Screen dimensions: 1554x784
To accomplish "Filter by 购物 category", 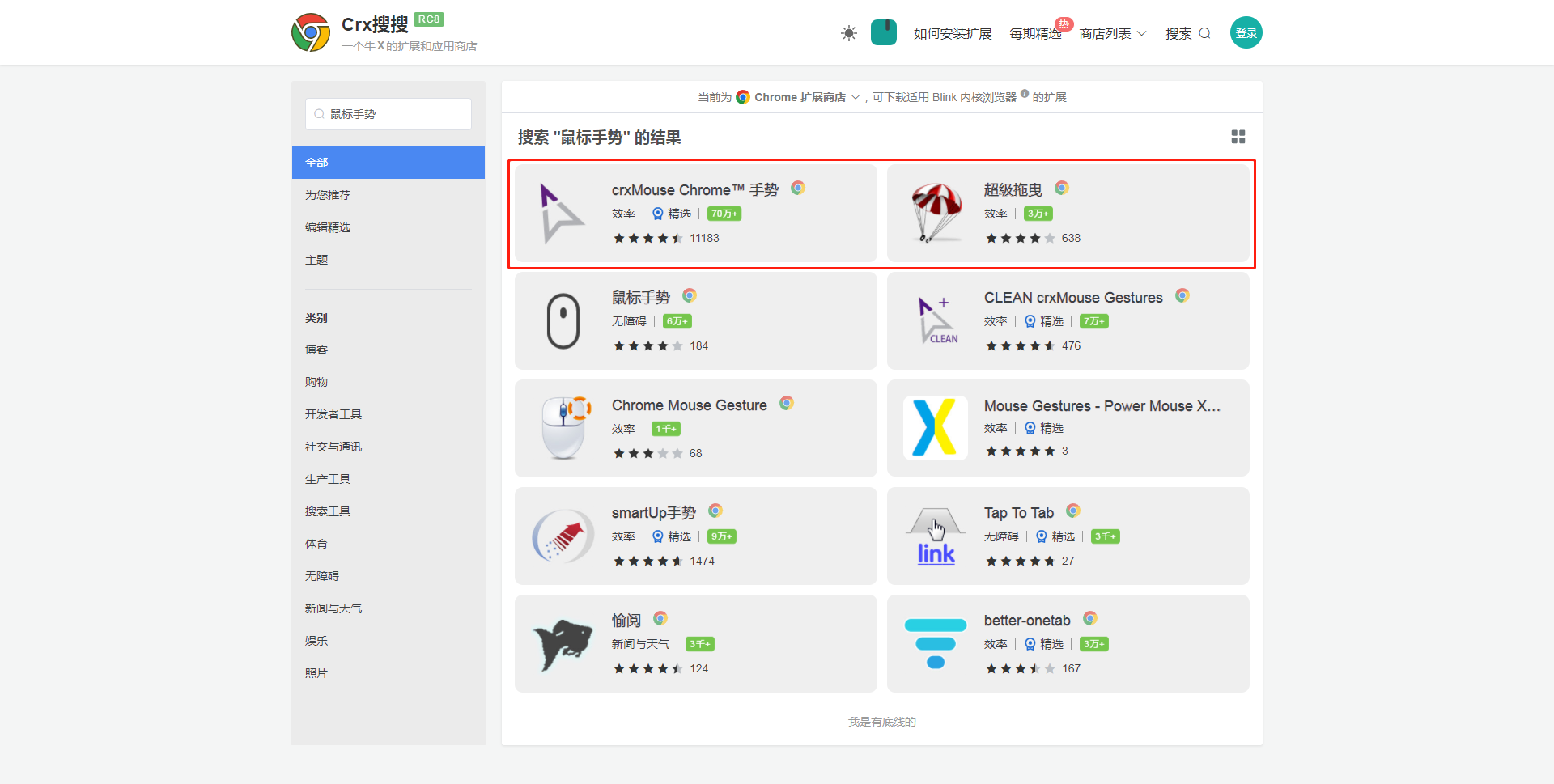I will coord(316,382).
